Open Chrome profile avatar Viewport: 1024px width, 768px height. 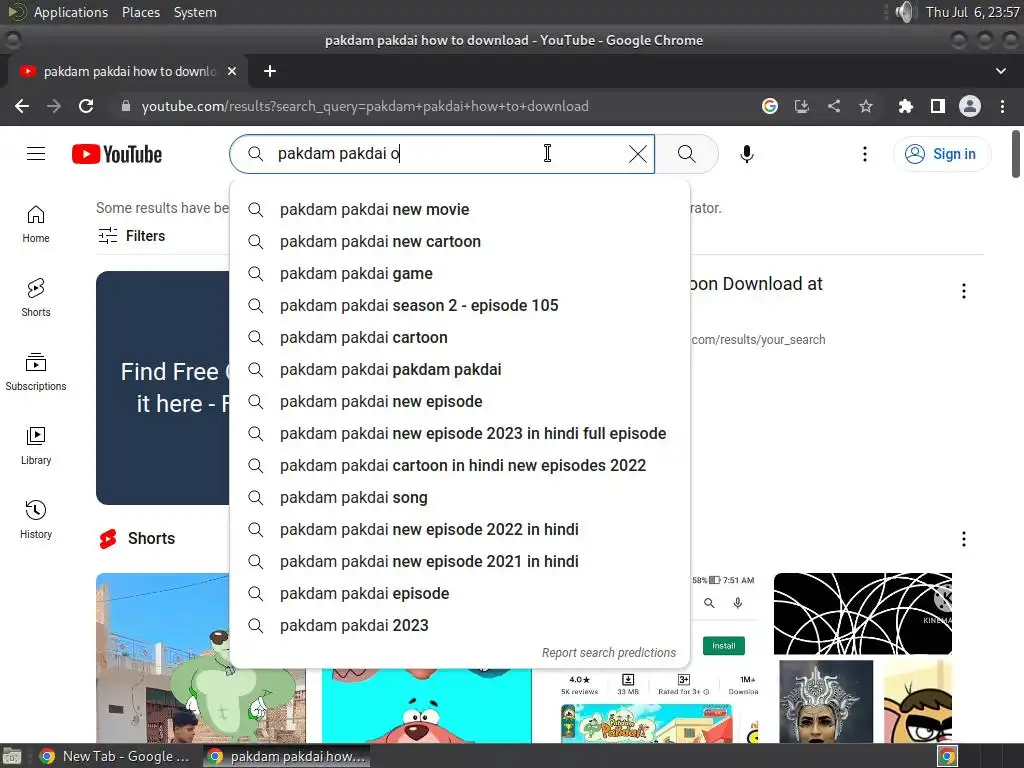click(x=970, y=106)
